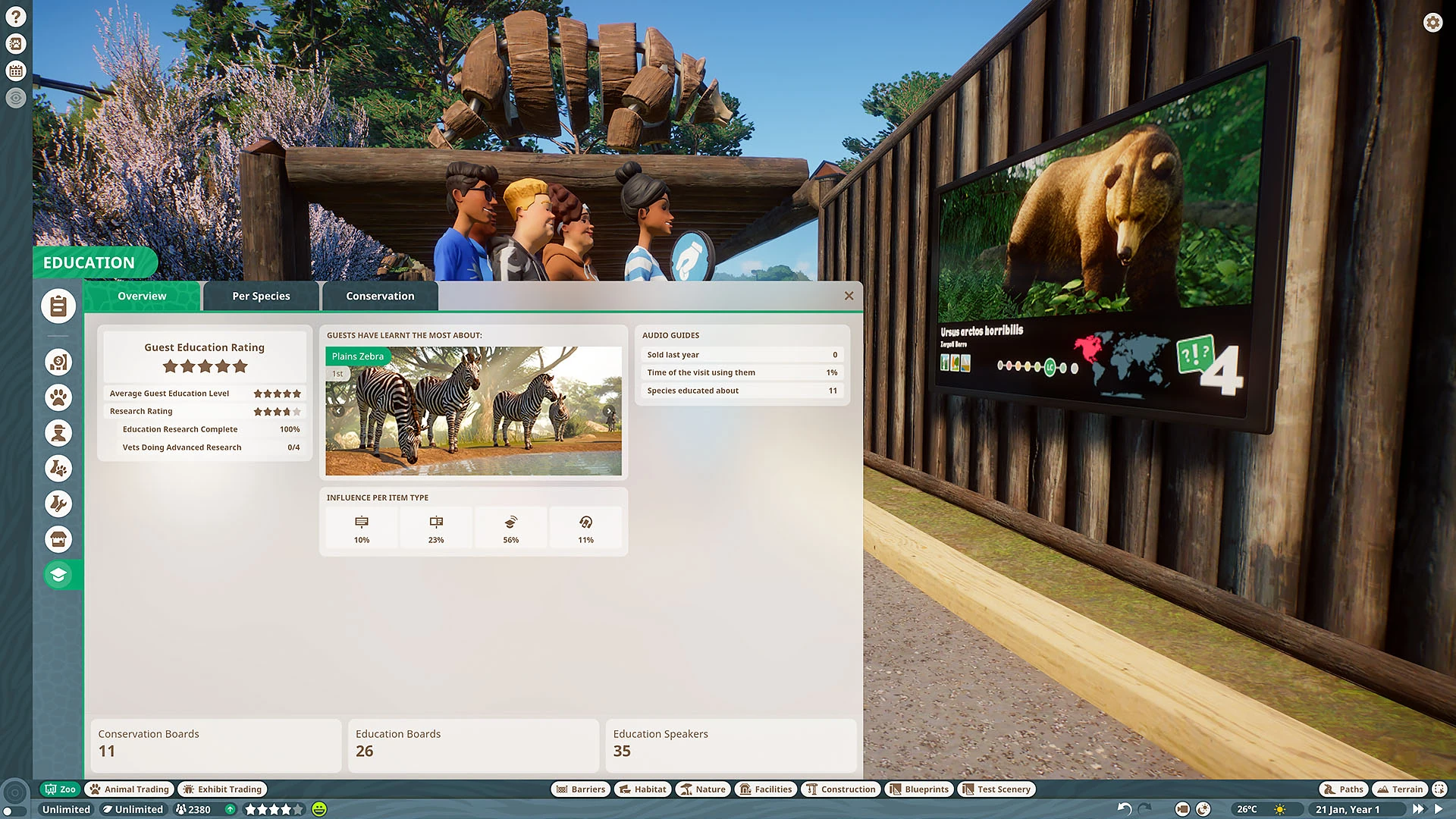Toggle the camera mode button

1182,809
